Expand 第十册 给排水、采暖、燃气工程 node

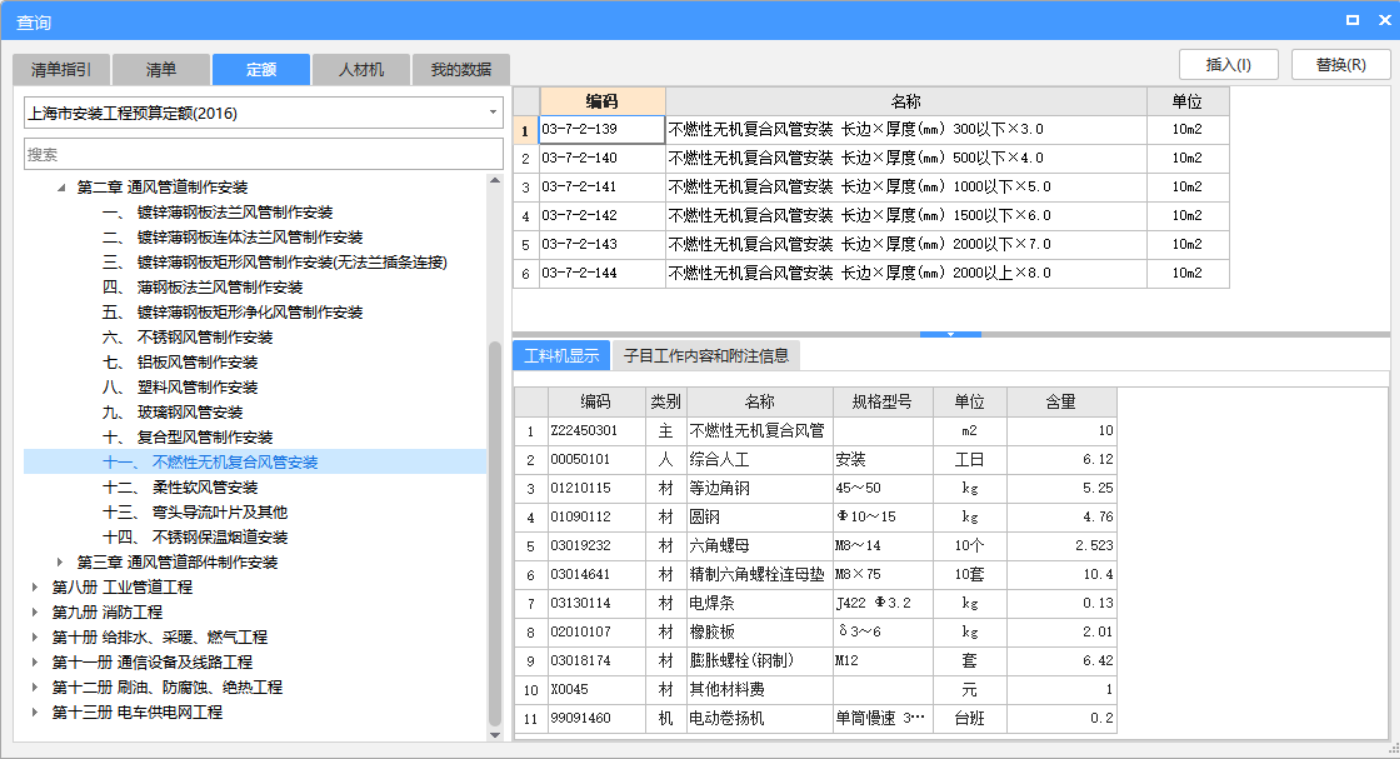pyautogui.click(x=36, y=637)
